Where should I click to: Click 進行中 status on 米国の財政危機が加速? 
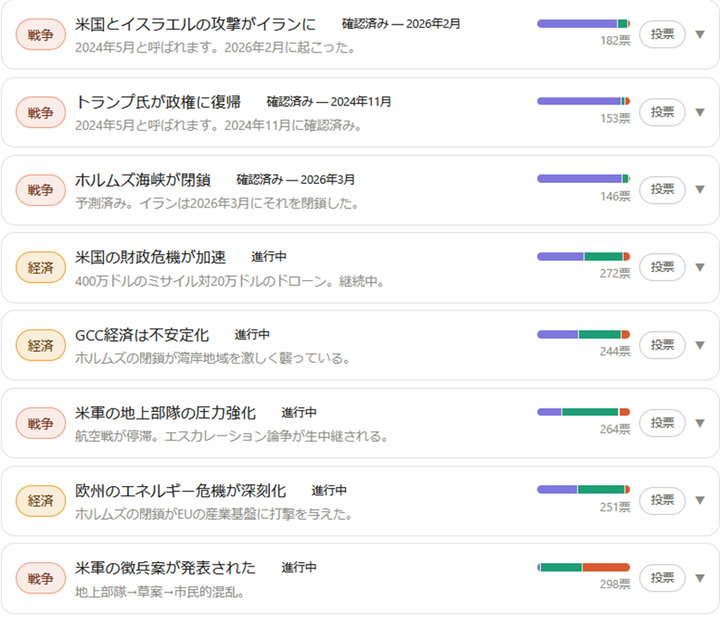269,257
